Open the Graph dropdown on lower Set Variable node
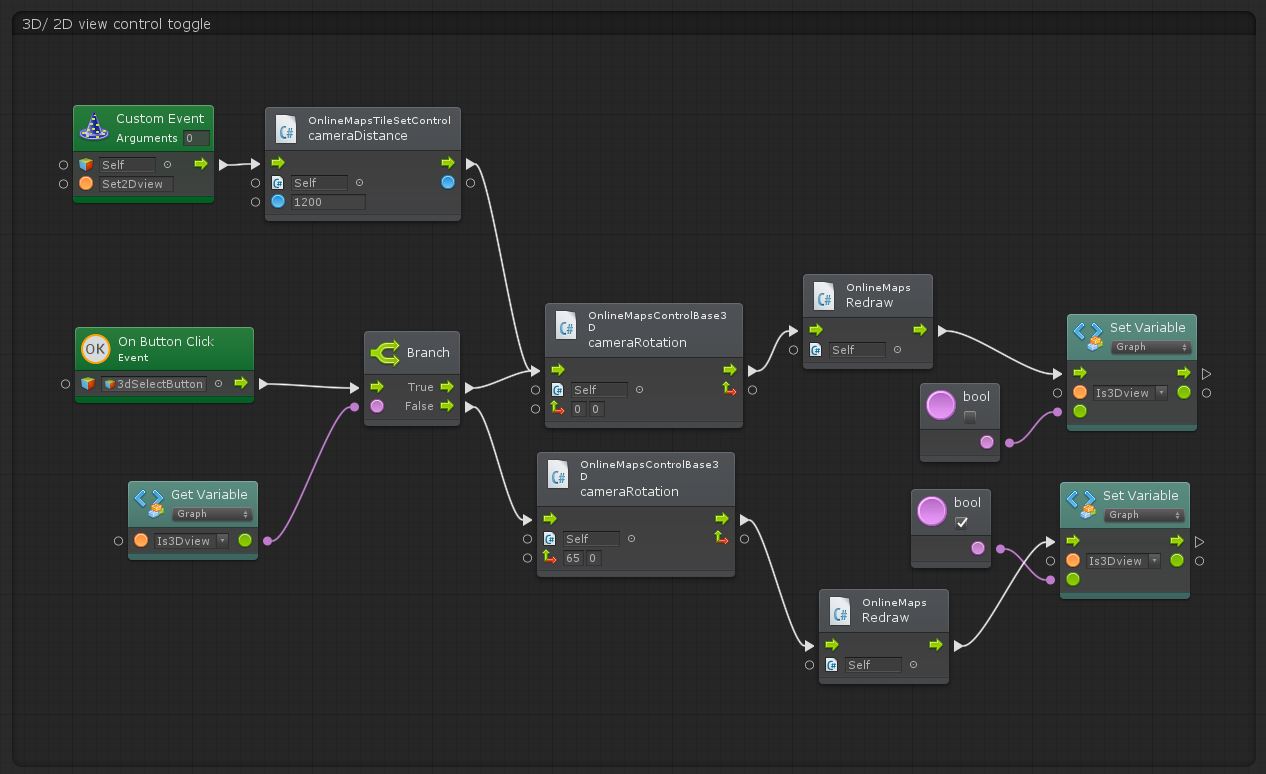Image resolution: width=1266 pixels, height=774 pixels. pyautogui.click(x=1144, y=515)
